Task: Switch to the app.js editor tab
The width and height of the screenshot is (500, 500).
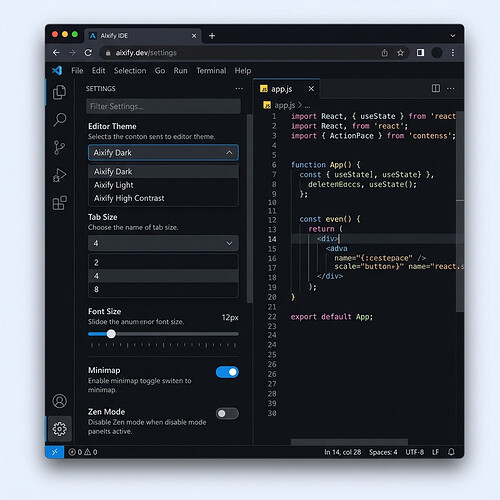Action: (281, 89)
